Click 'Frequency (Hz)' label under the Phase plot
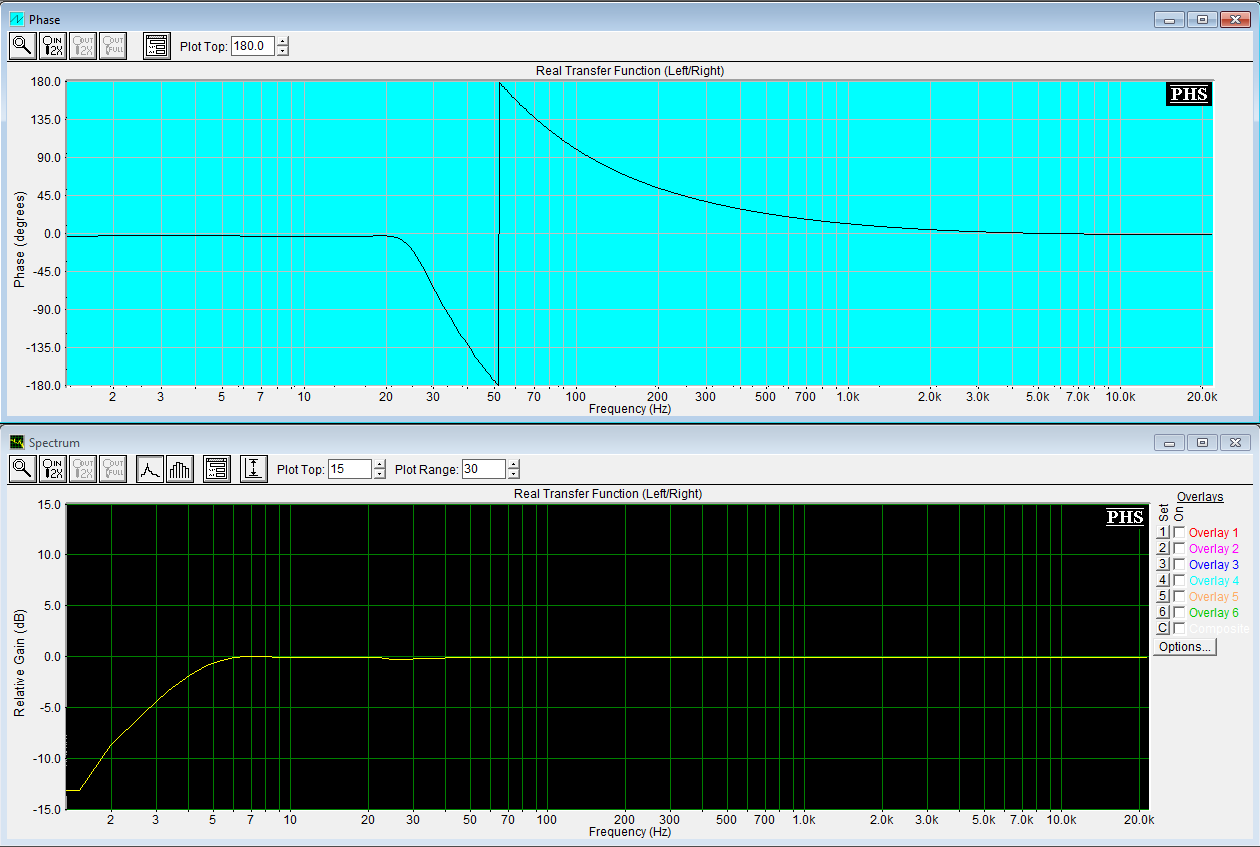This screenshot has width=1260, height=847. pos(630,409)
